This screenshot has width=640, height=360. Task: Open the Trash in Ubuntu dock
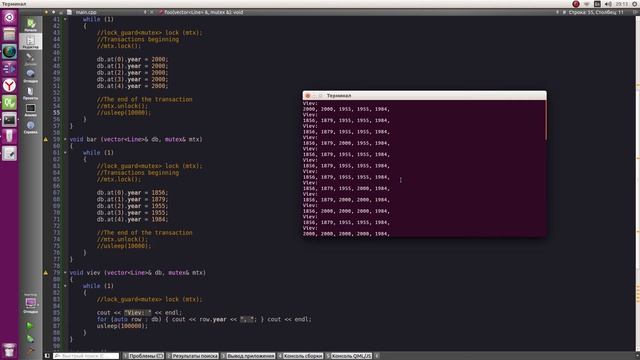9,350
